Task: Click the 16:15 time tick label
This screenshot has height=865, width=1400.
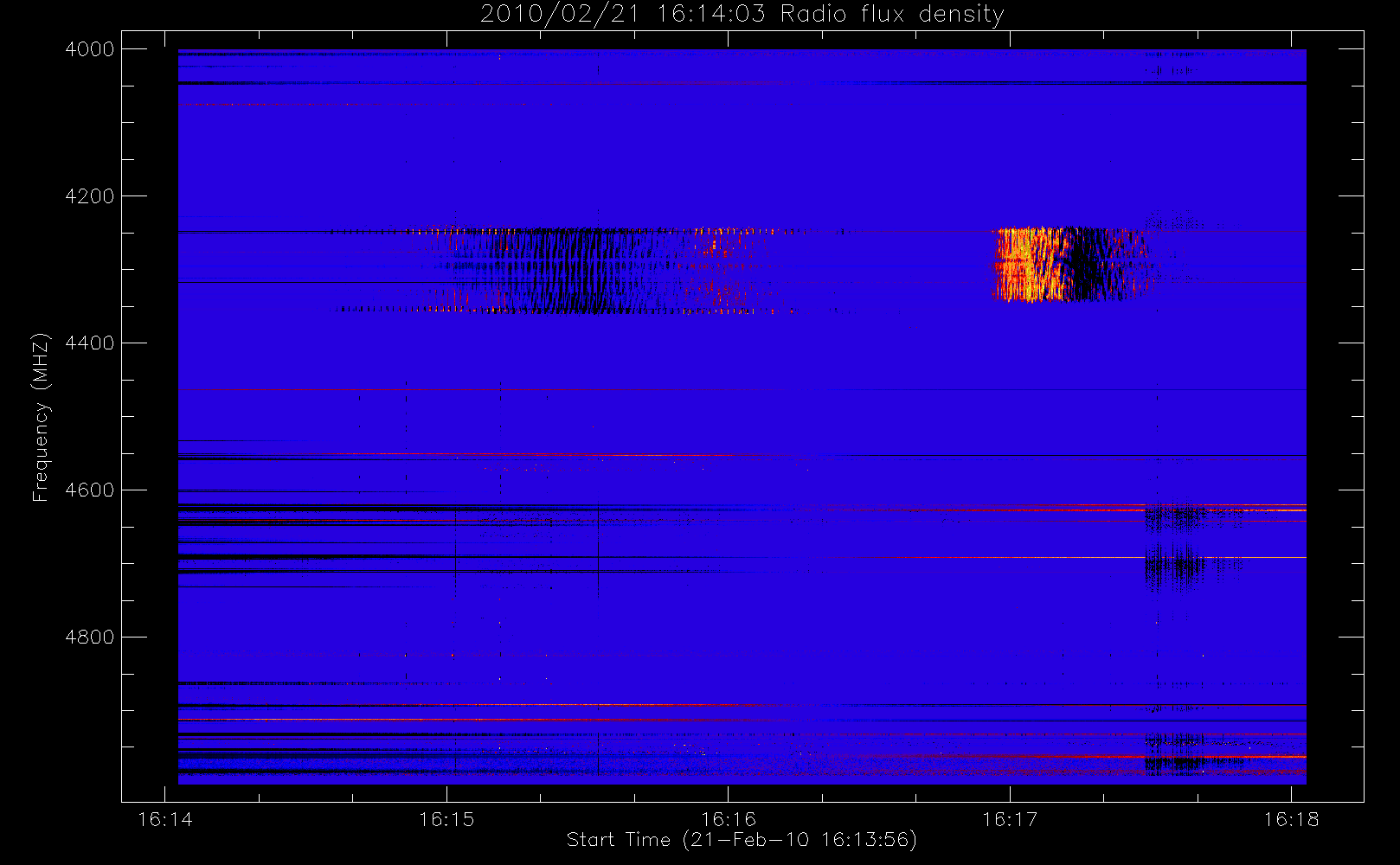Action: 446,819
